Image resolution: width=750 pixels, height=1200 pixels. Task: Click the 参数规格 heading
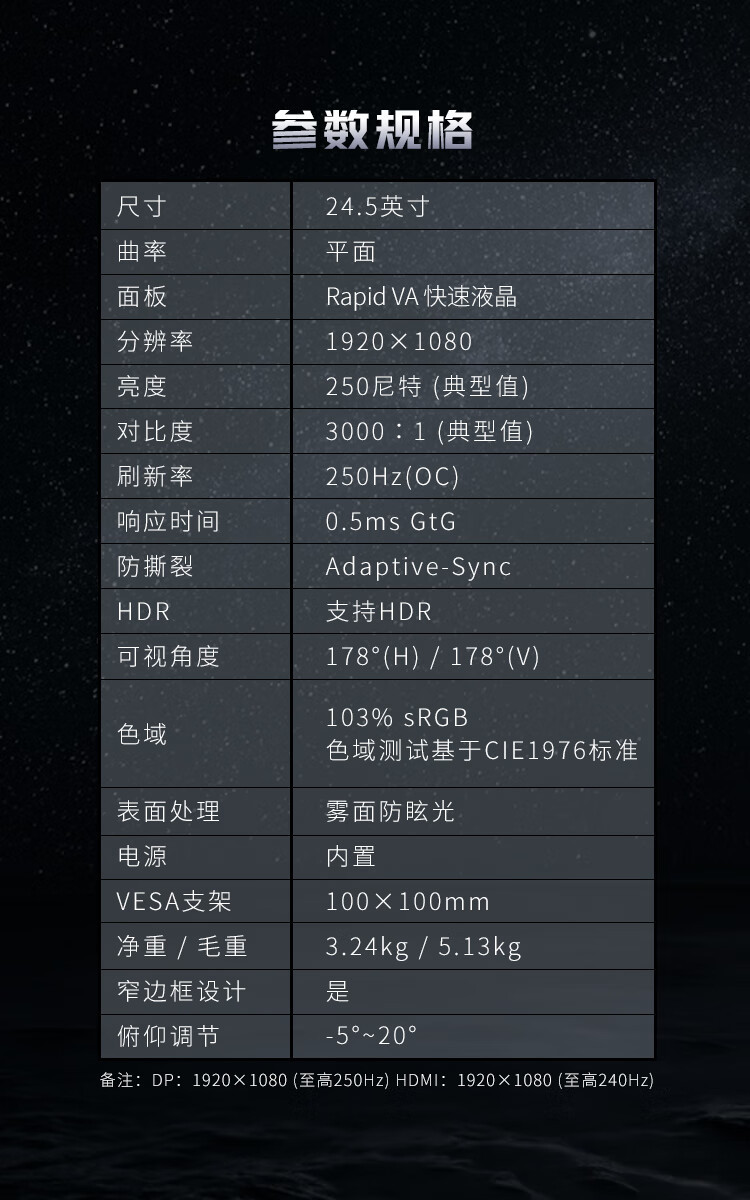click(373, 131)
